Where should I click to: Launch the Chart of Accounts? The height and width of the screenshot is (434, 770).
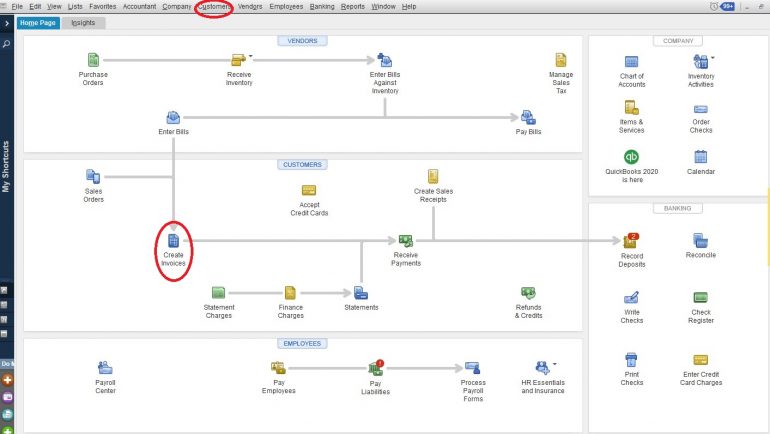[631, 63]
